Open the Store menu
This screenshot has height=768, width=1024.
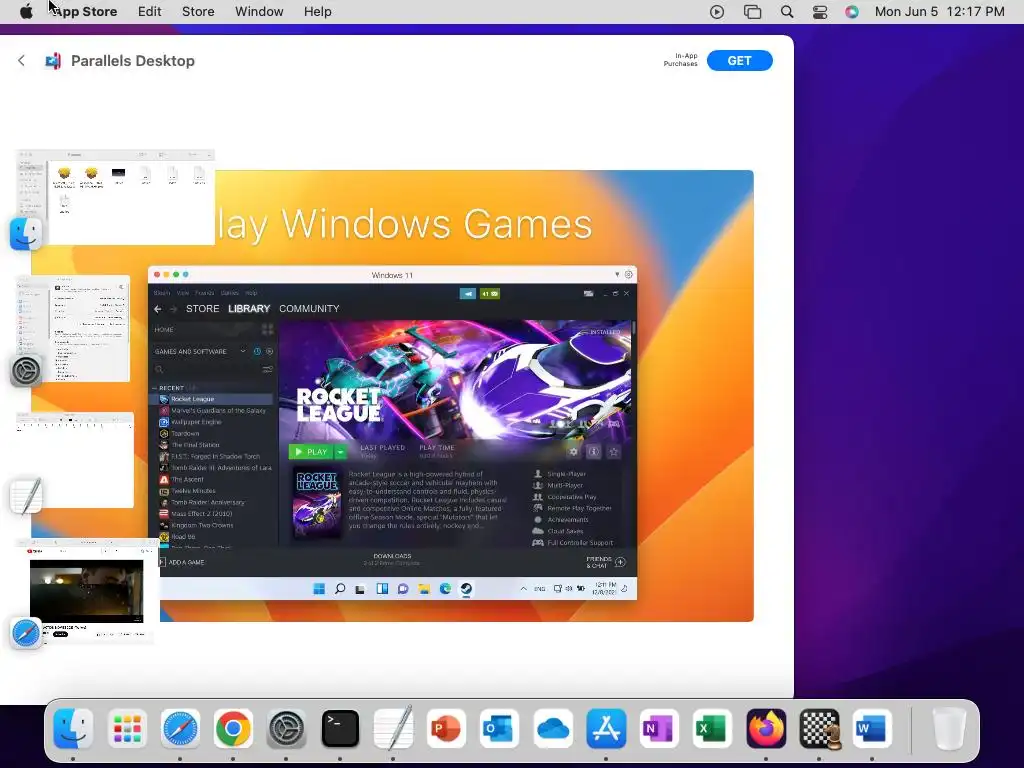[198, 12]
